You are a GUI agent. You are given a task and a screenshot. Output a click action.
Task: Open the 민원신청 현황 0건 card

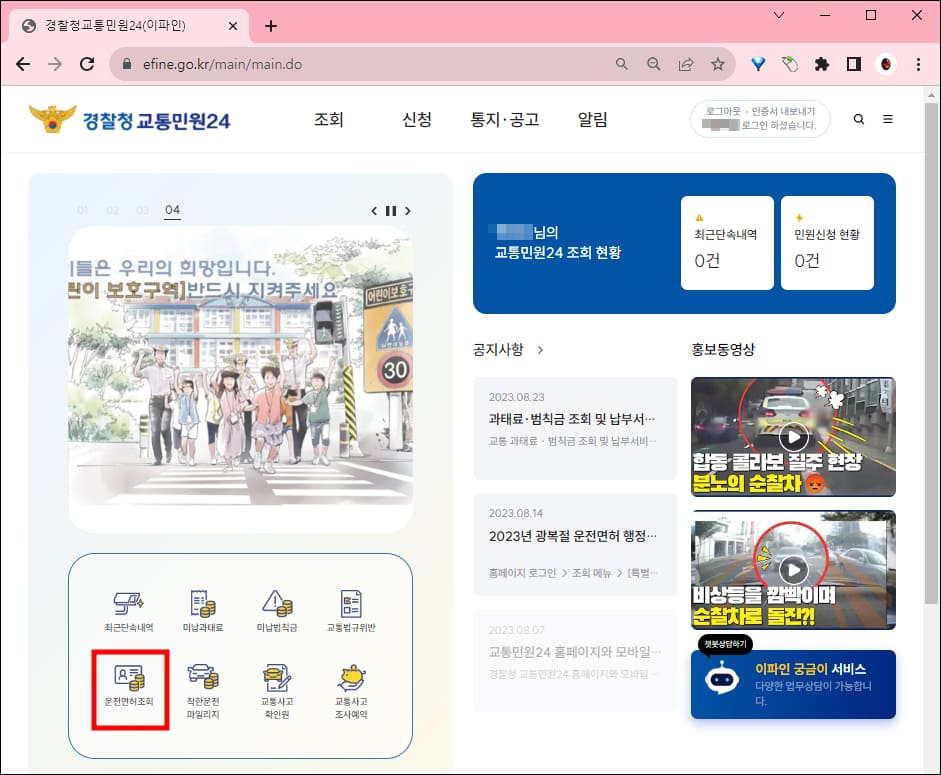click(828, 243)
